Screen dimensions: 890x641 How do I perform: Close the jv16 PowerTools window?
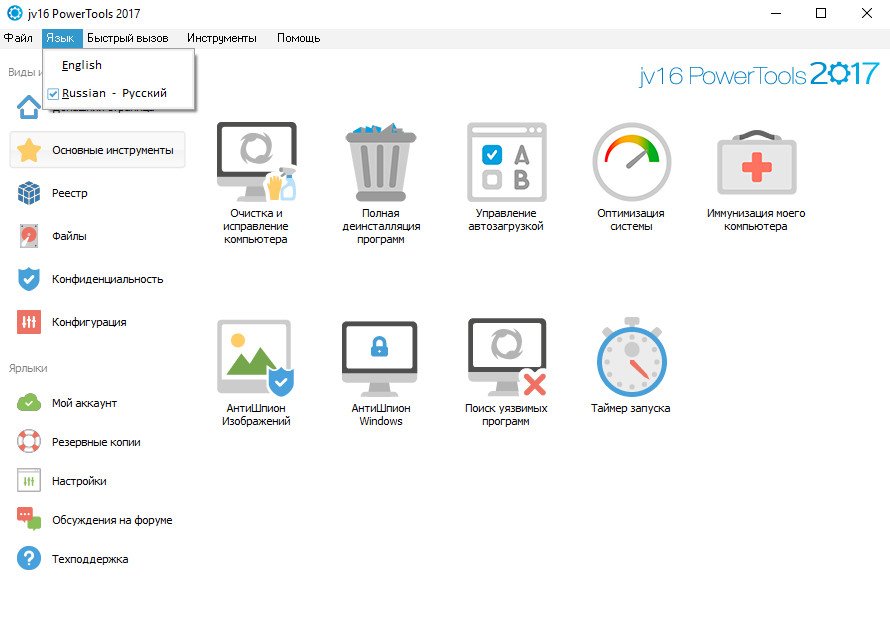(x=867, y=13)
